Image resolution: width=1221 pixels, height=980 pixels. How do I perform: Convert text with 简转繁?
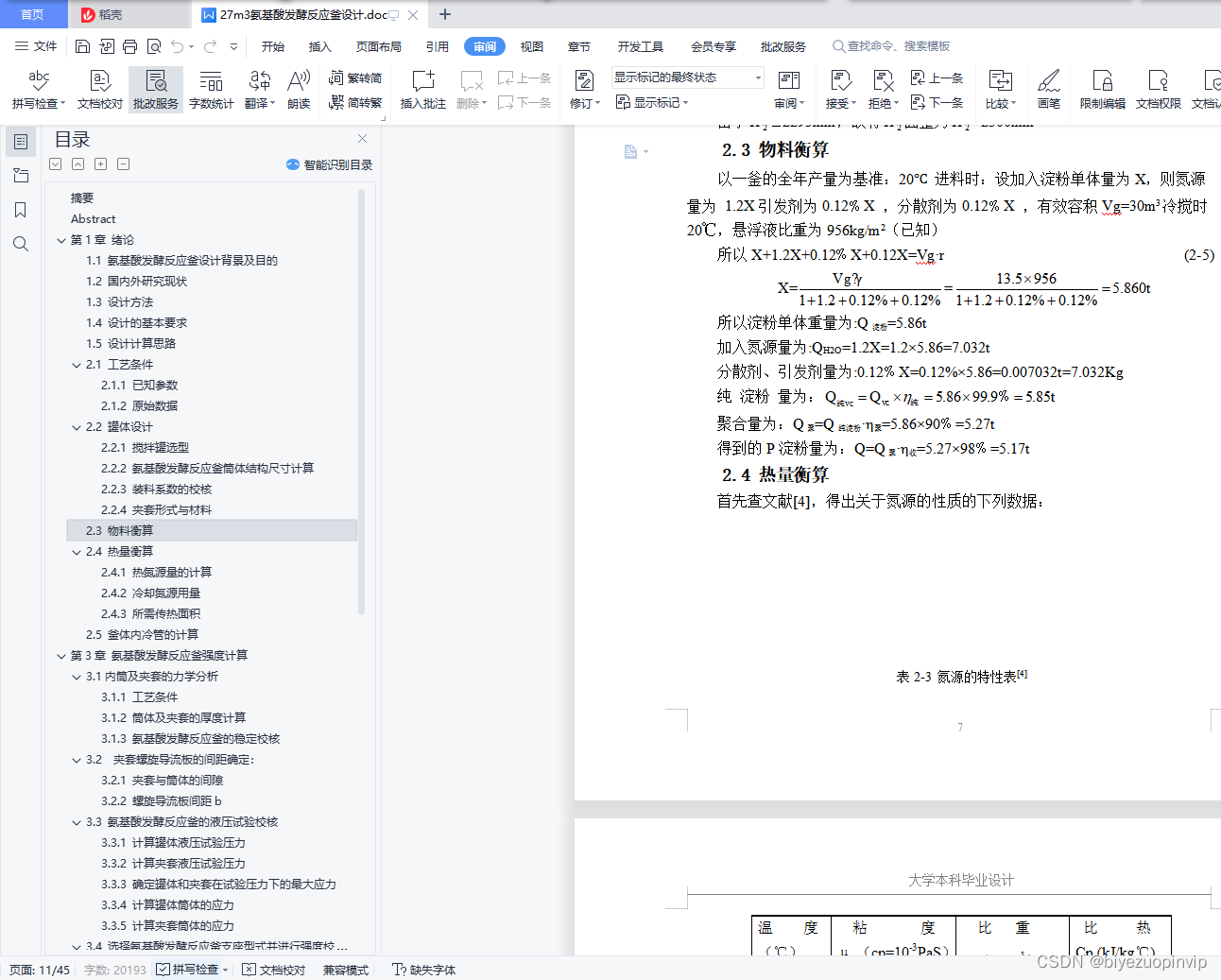tap(355, 102)
